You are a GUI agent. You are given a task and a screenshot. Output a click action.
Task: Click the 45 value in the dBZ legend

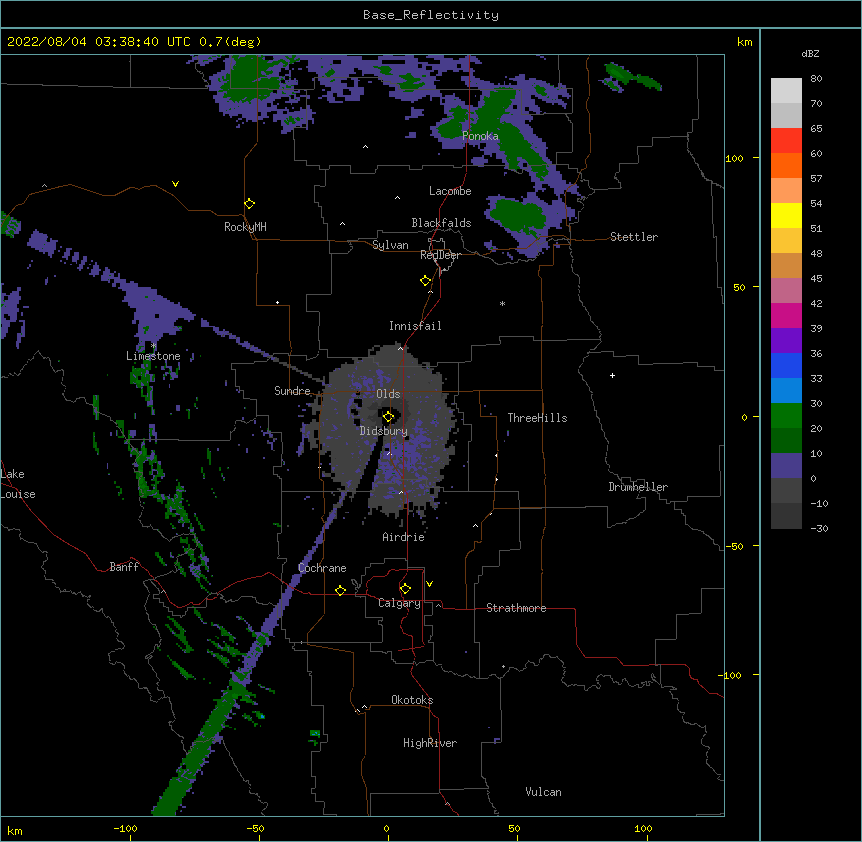coord(816,278)
